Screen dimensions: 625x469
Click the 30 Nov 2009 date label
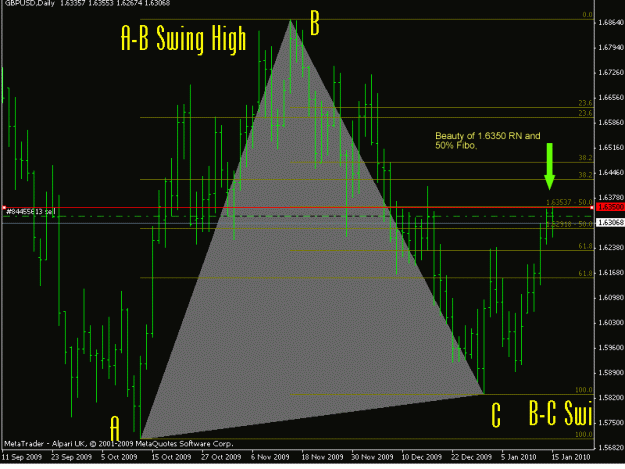[x=372, y=457]
